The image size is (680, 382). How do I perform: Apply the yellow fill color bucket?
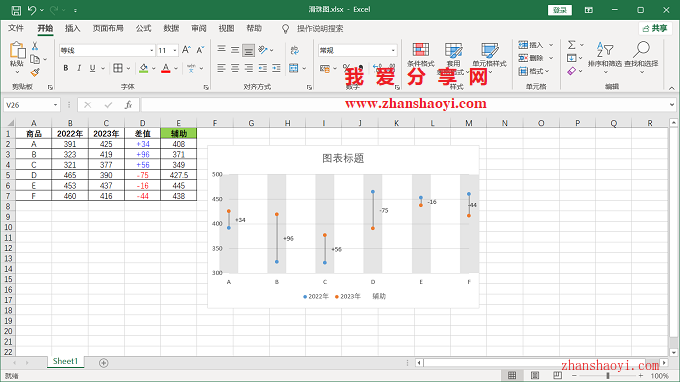click(144, 68)
